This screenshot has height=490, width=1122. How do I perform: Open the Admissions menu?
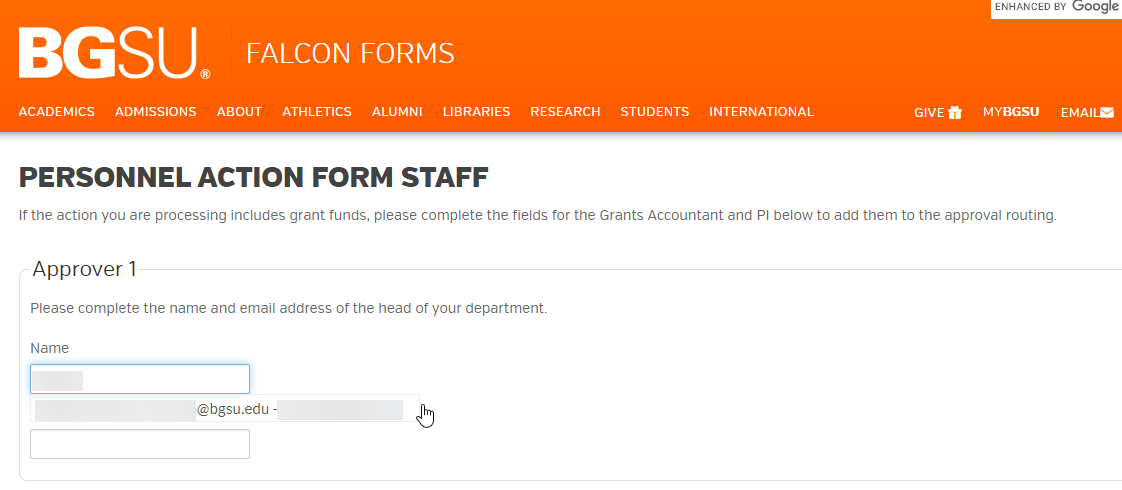coord(156,112)
